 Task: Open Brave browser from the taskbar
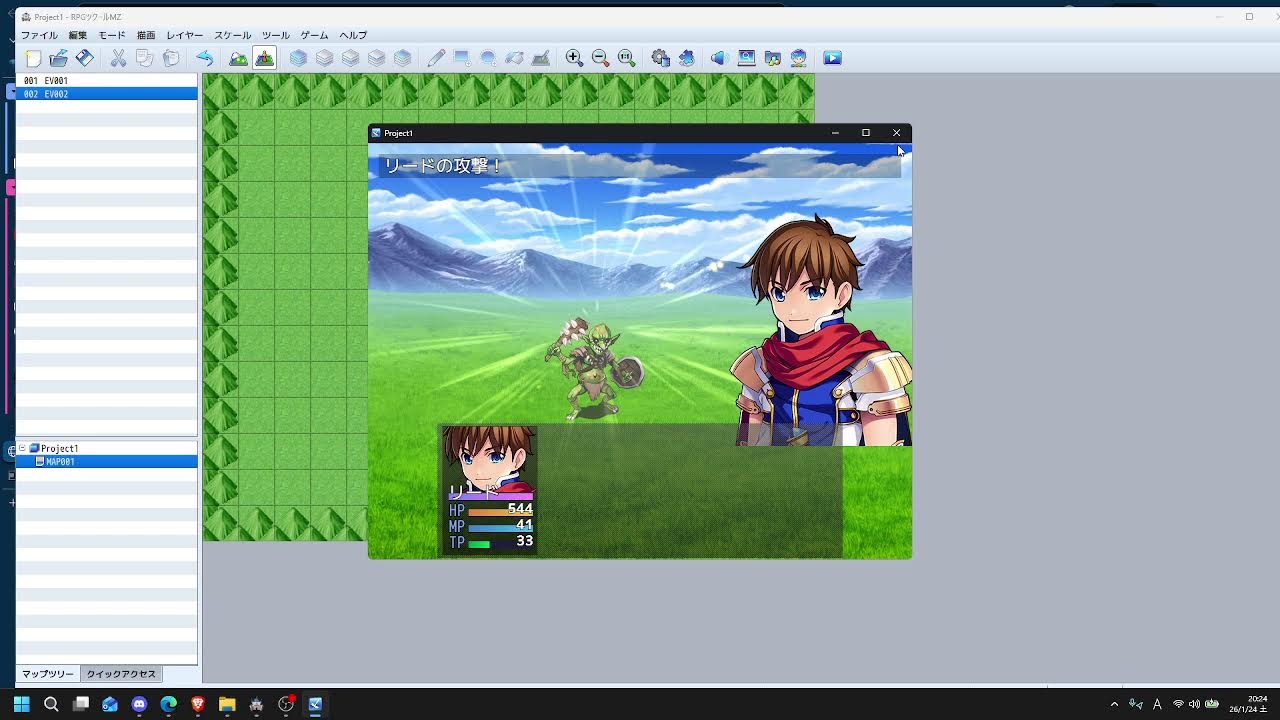[198, 704]
